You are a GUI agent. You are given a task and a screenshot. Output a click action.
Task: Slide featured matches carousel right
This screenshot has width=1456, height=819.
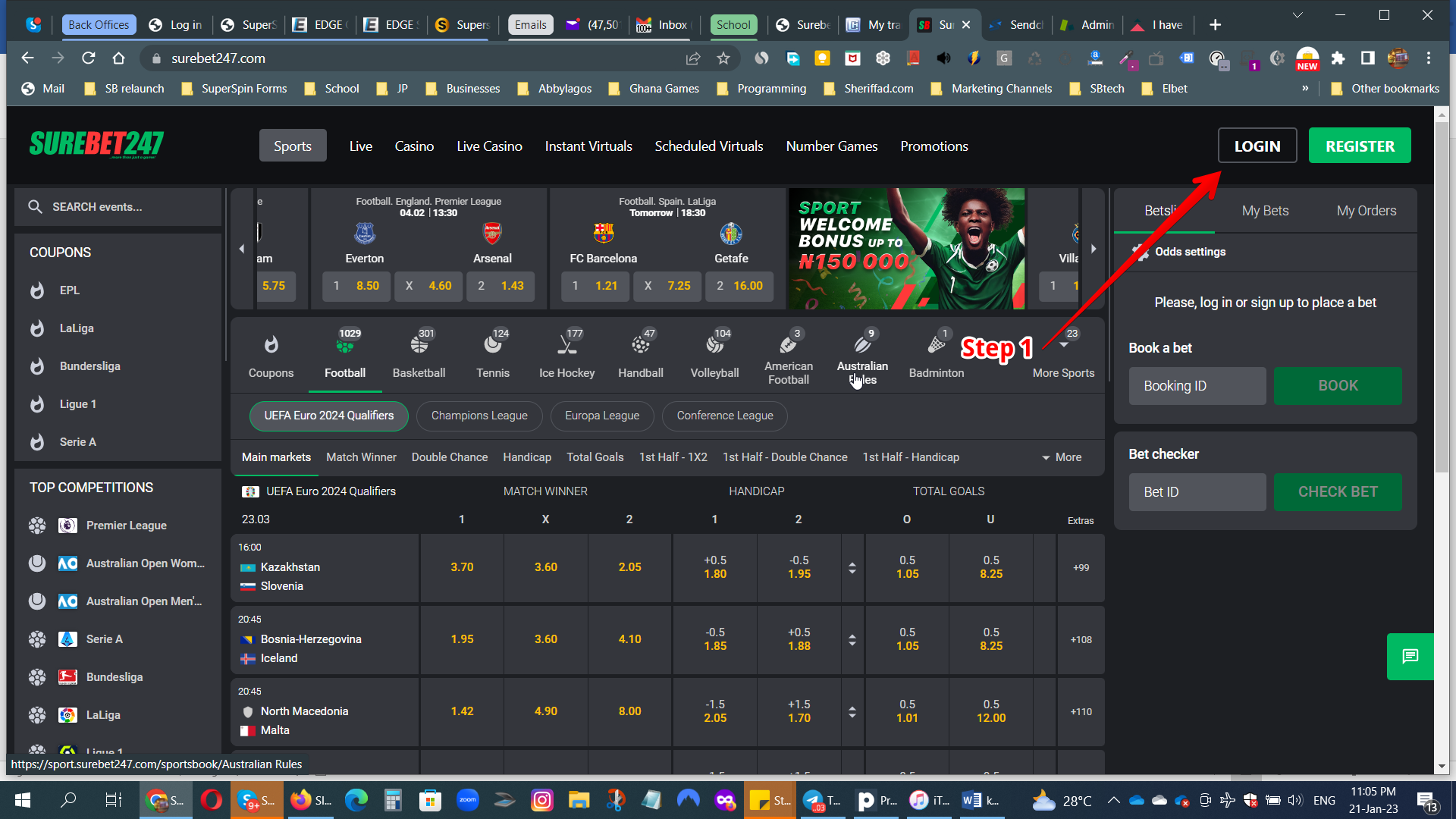click(1093, 249)
